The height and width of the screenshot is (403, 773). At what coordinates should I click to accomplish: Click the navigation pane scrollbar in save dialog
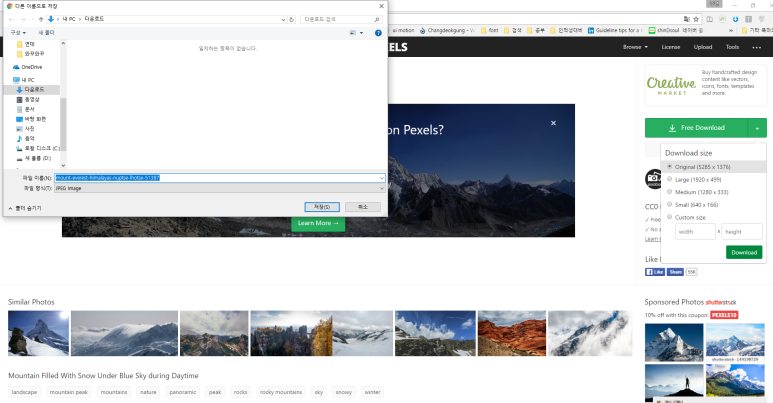point(63,123)
